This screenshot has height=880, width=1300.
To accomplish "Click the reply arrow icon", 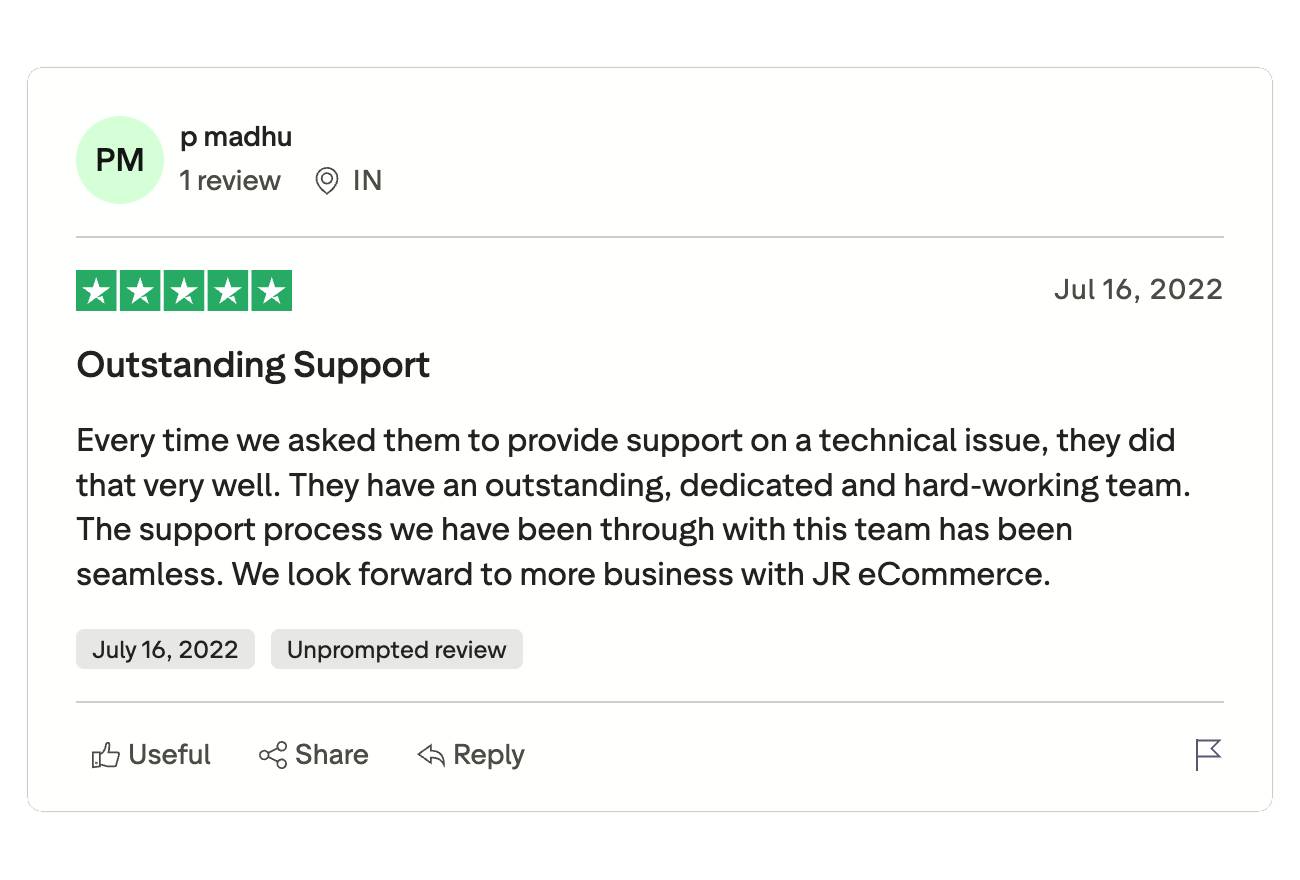I will 431,755.
